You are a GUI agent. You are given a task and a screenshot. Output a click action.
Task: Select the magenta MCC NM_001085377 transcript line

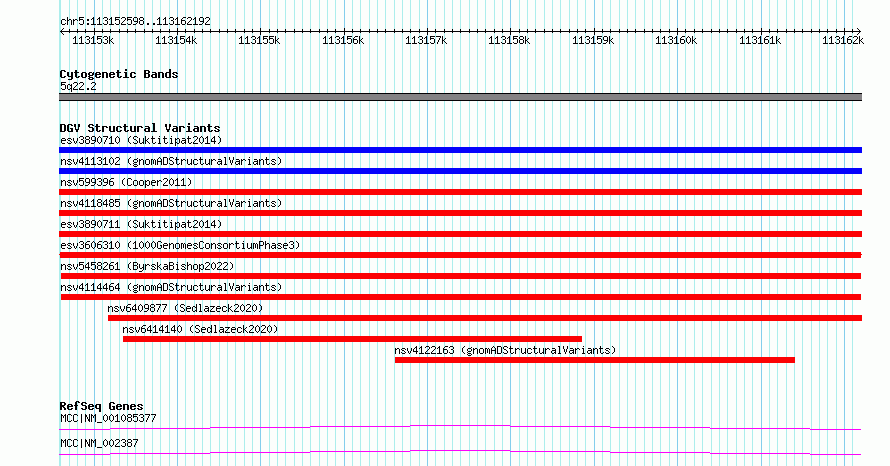click(460, 427)
